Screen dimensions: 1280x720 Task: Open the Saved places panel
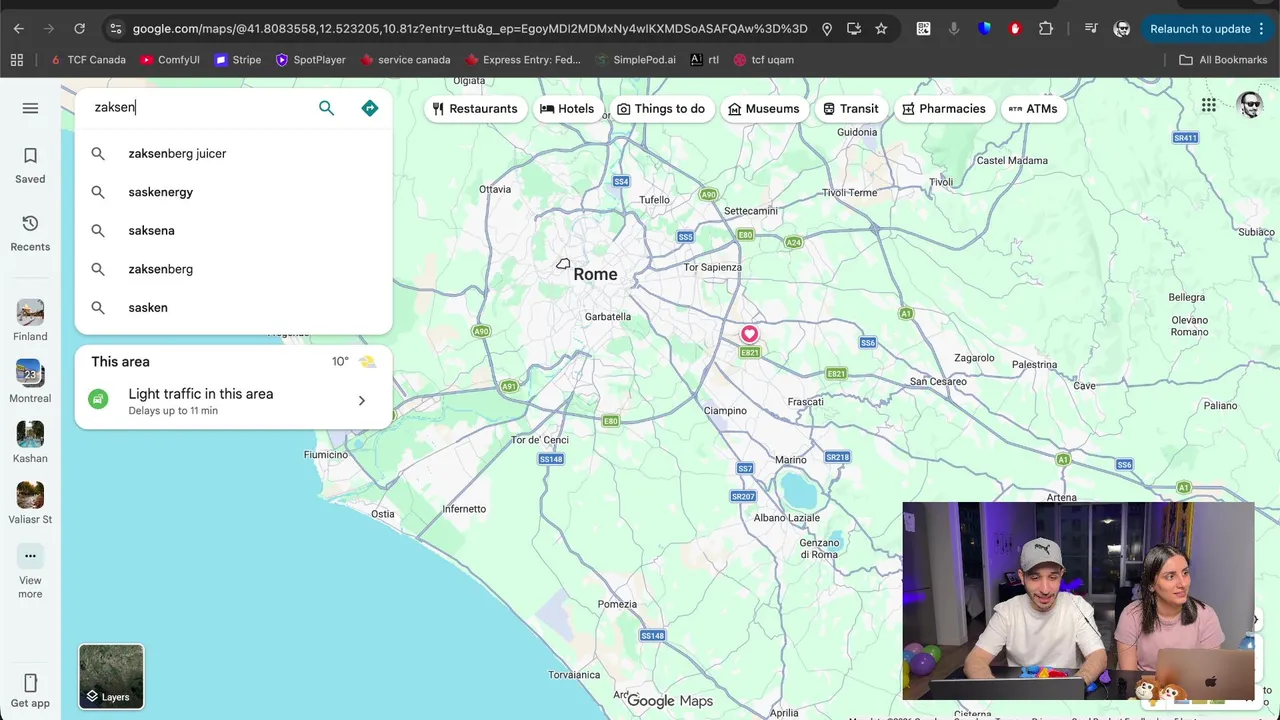30,166
